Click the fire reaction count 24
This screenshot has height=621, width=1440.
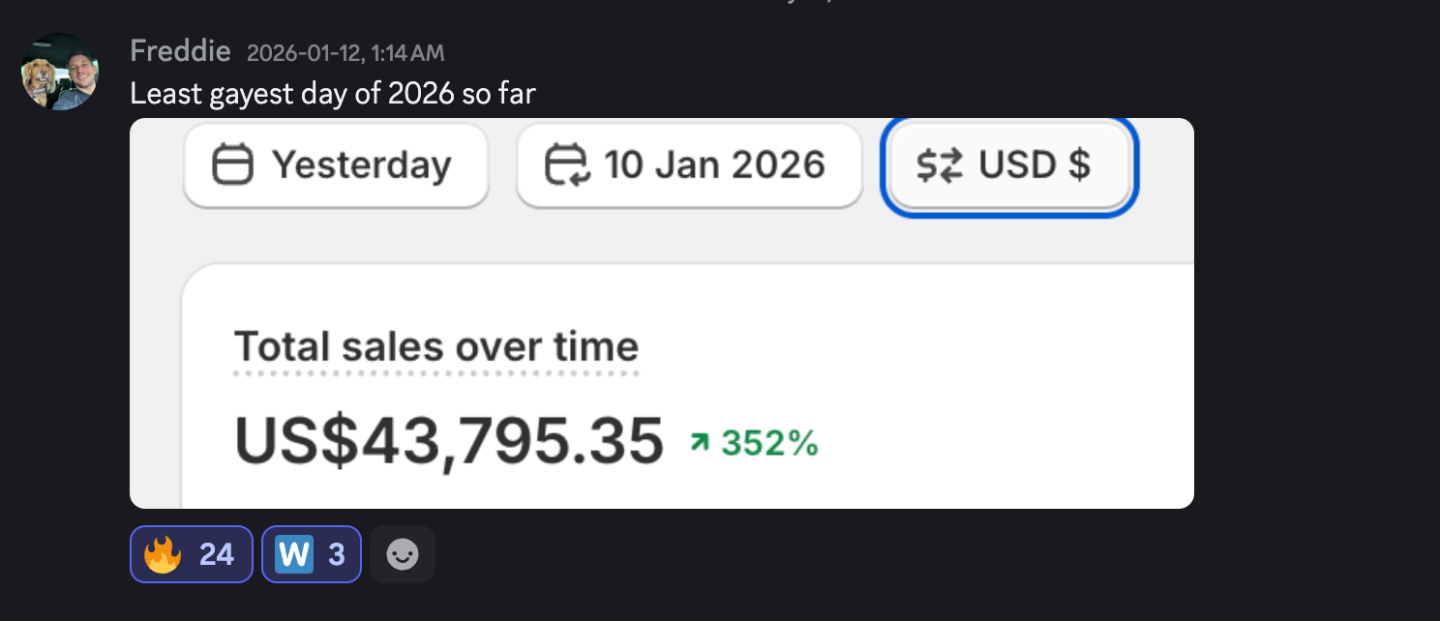[x=216, y=554]
